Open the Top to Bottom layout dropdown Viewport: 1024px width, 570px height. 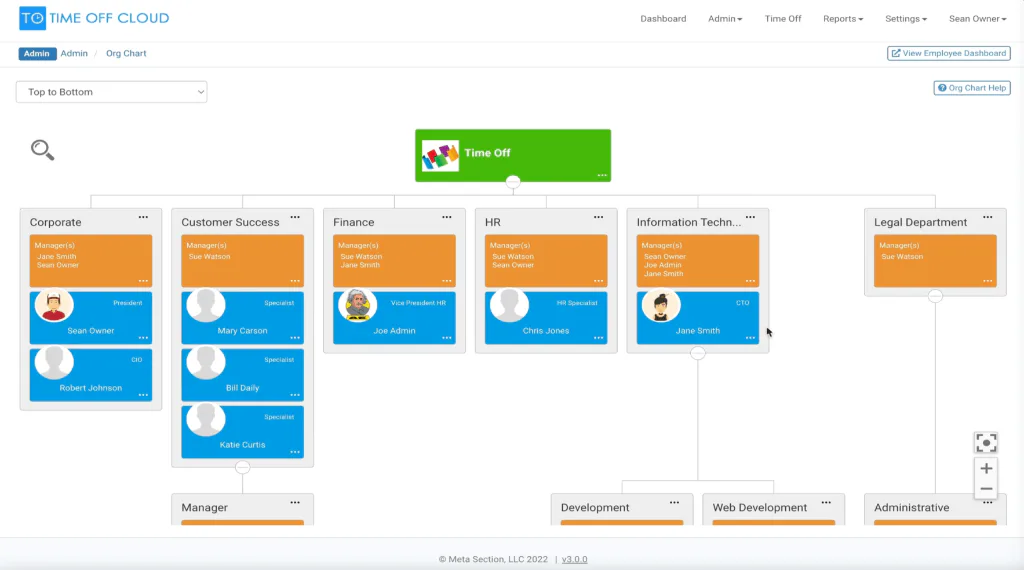click(x=112, y=92)
